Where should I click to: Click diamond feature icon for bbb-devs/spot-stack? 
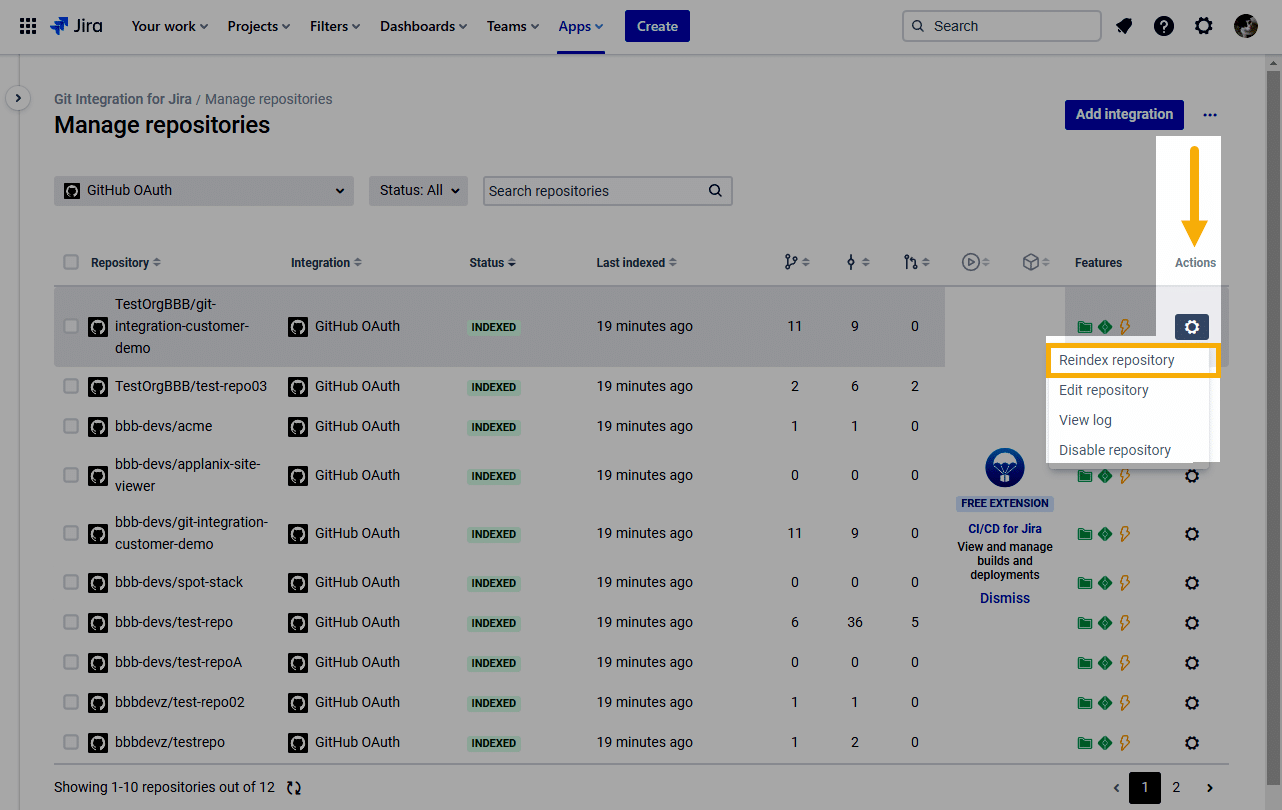click(1105, 583)
